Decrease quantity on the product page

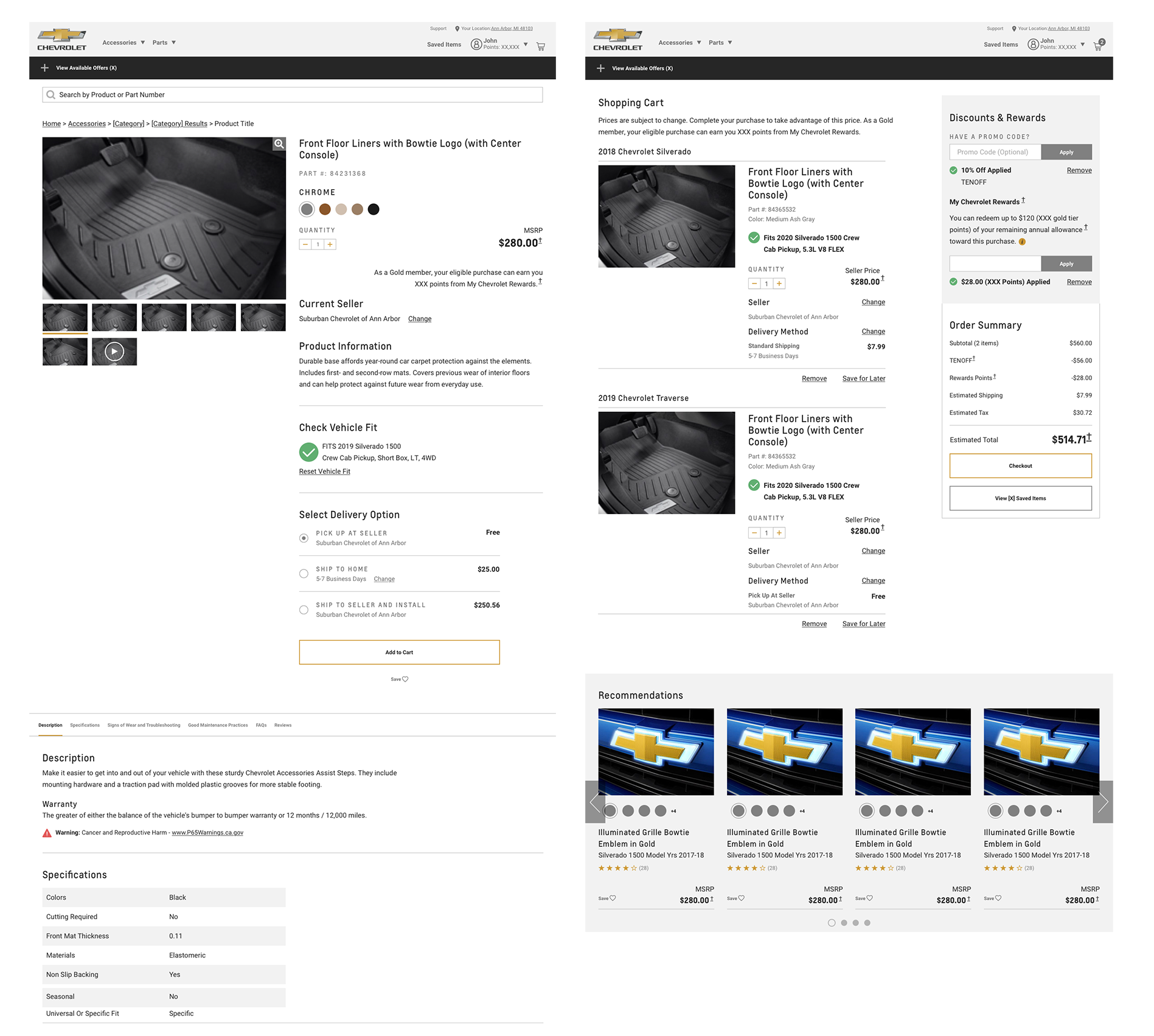[305, 245]
